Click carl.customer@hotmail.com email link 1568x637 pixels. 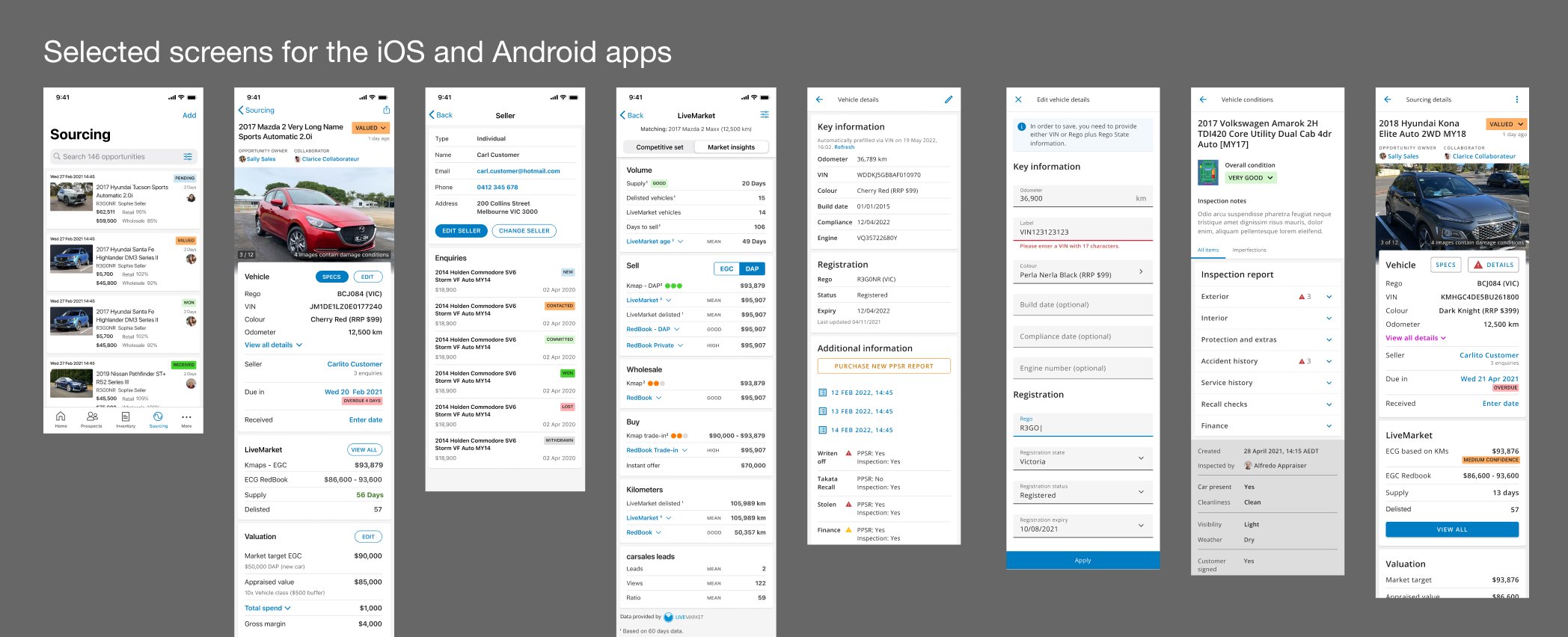pyautogui.click(x=518, y=171)
